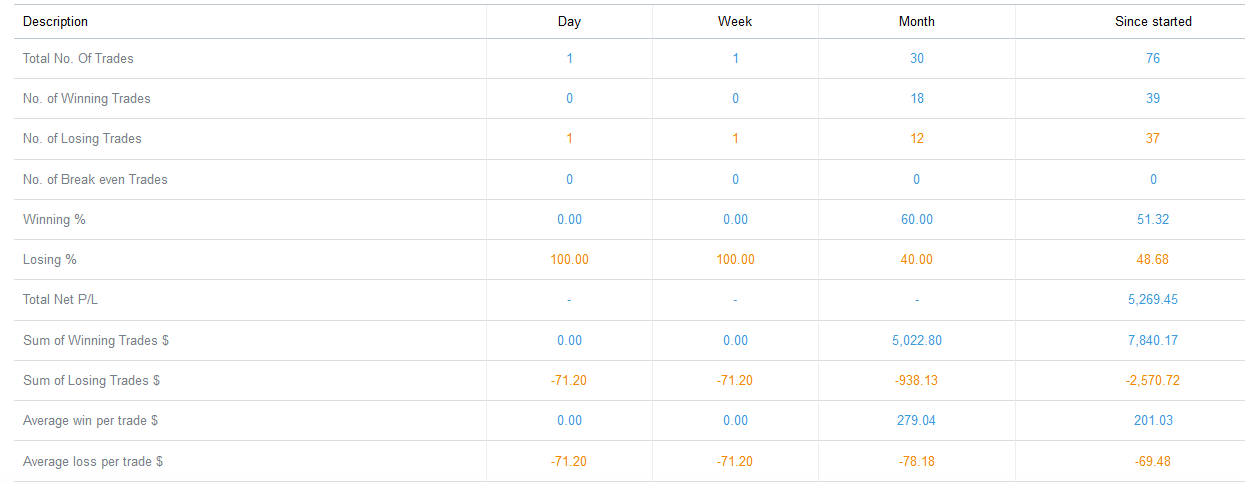
Task: Click Month winning percentage 60.00
Action: (x=917, y=219)
